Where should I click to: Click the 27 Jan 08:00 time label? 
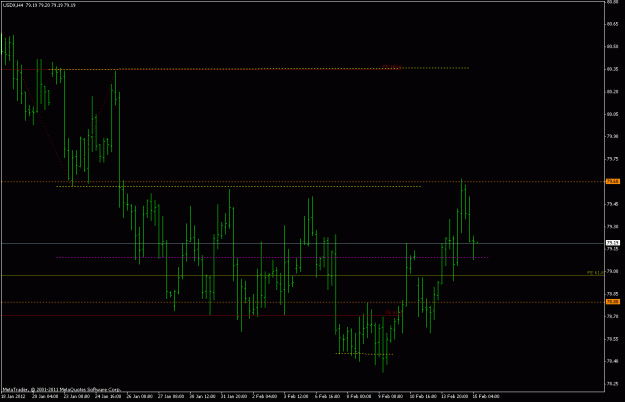click(171, 396)
